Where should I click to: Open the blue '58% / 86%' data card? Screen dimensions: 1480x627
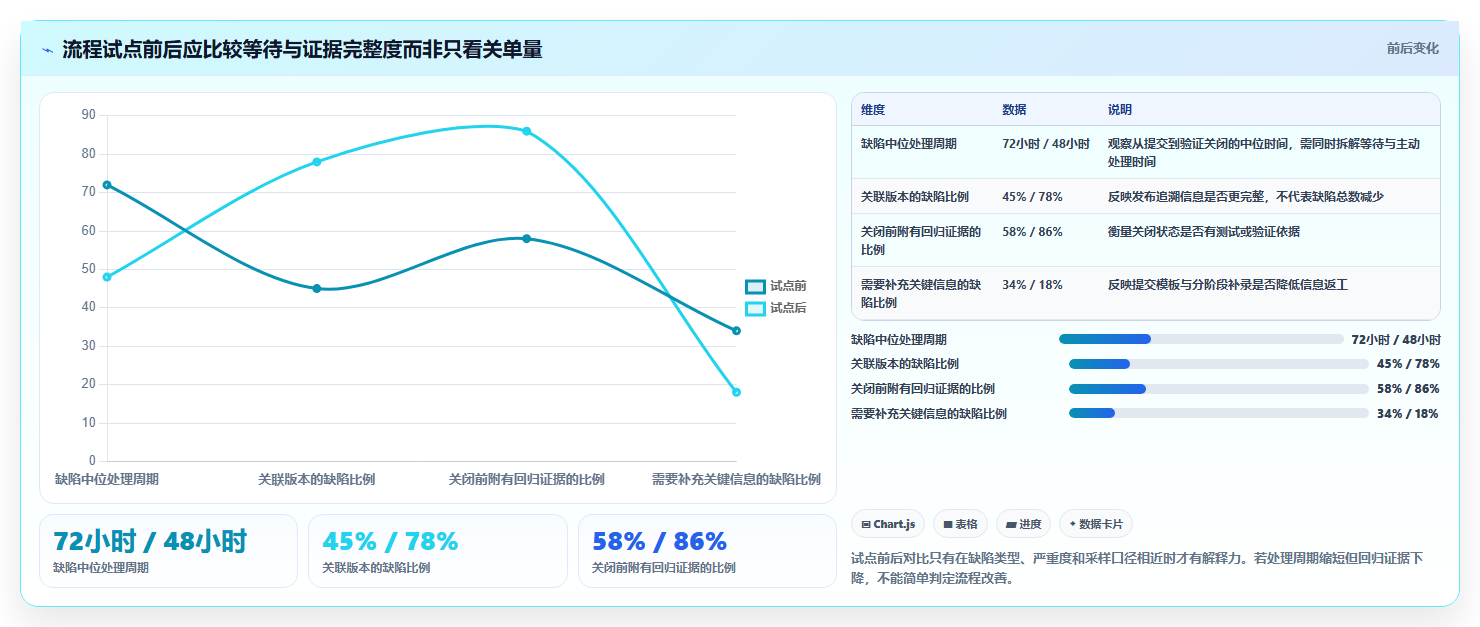[x=707, y=551]
